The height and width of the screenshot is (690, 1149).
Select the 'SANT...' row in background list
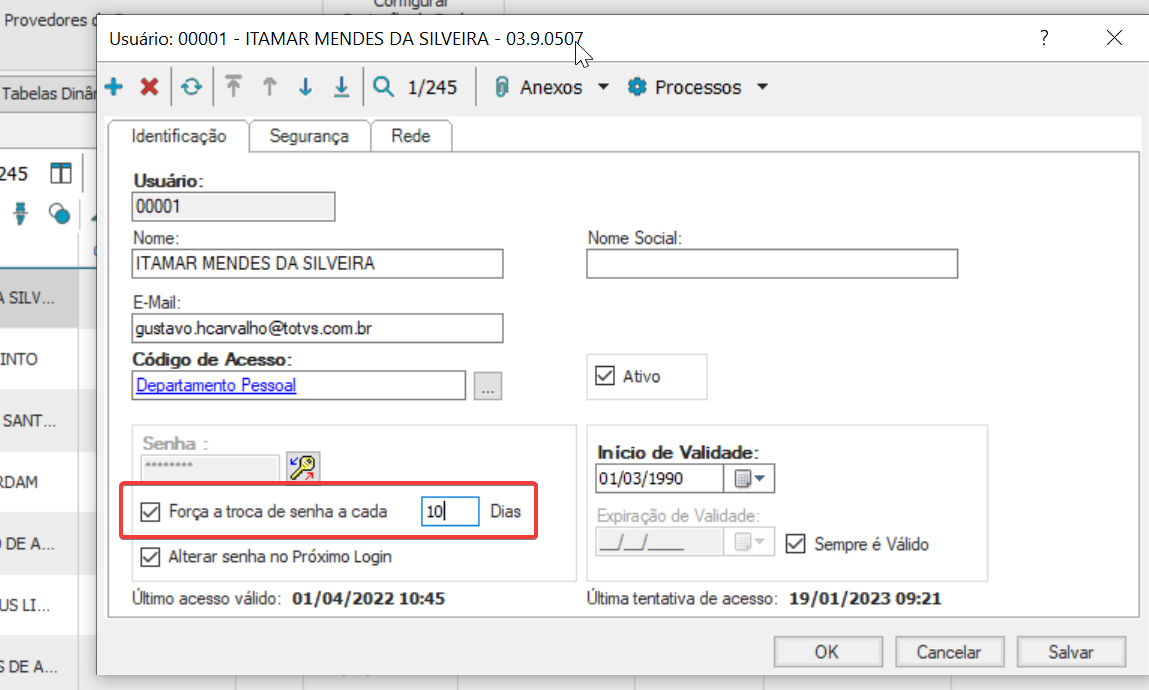(39, 421)
